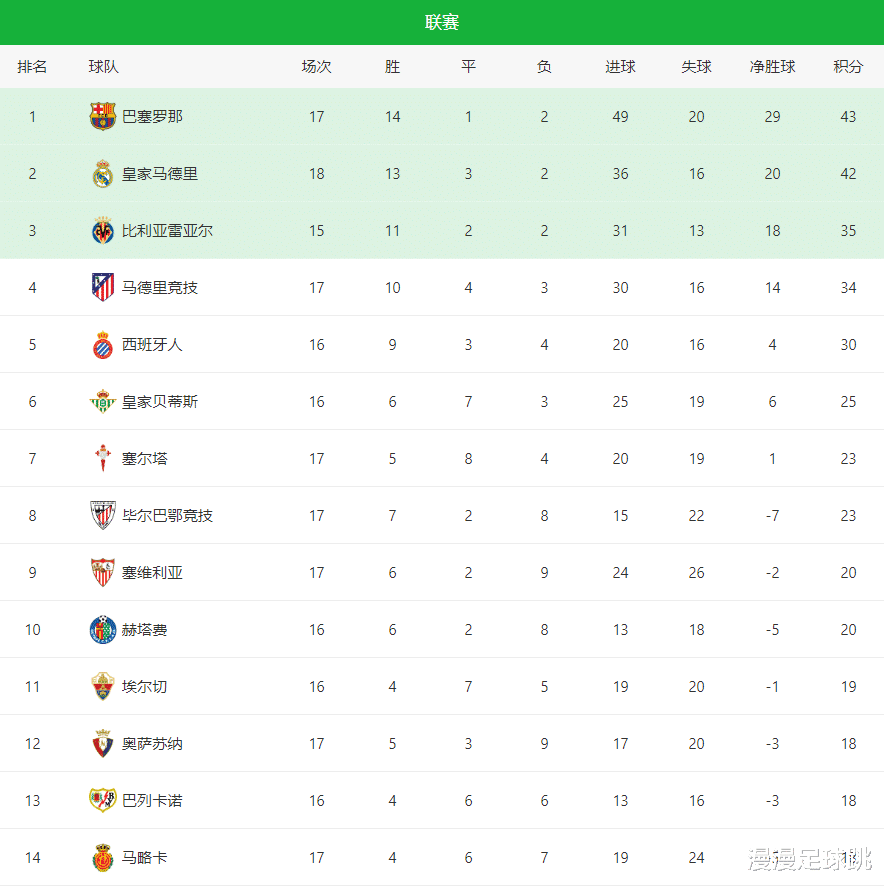Click the 净胜球 column header
884x888 pixels.
tap(773, 67)
